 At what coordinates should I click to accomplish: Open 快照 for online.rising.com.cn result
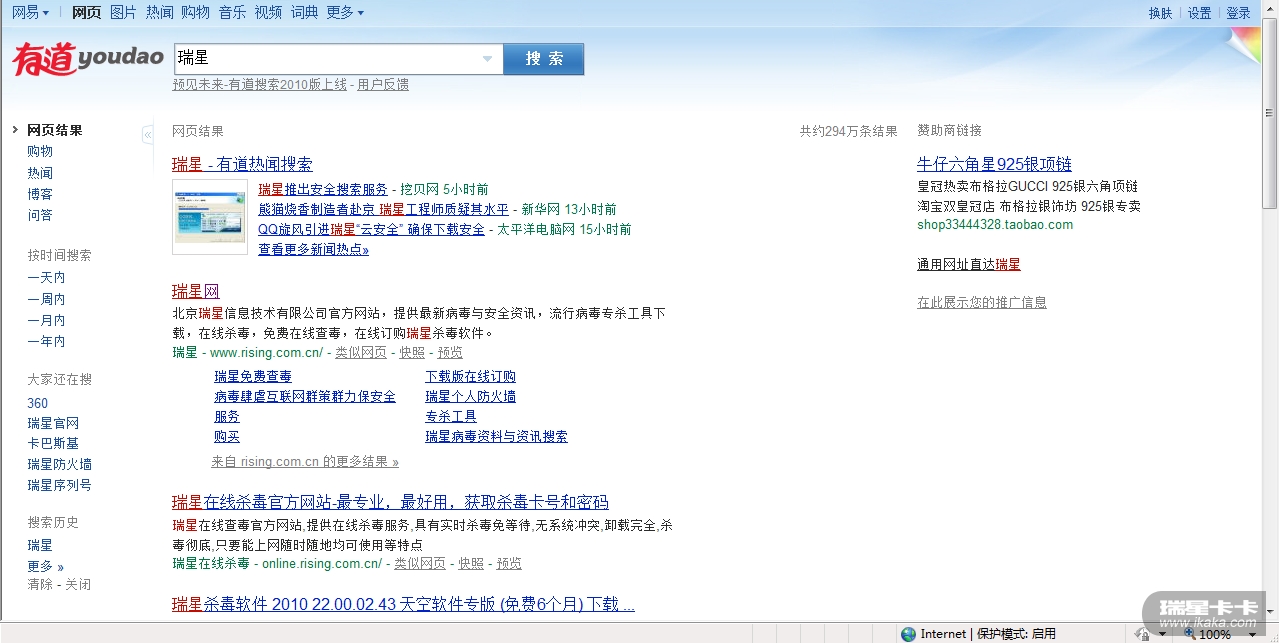(x=471, y=563)
